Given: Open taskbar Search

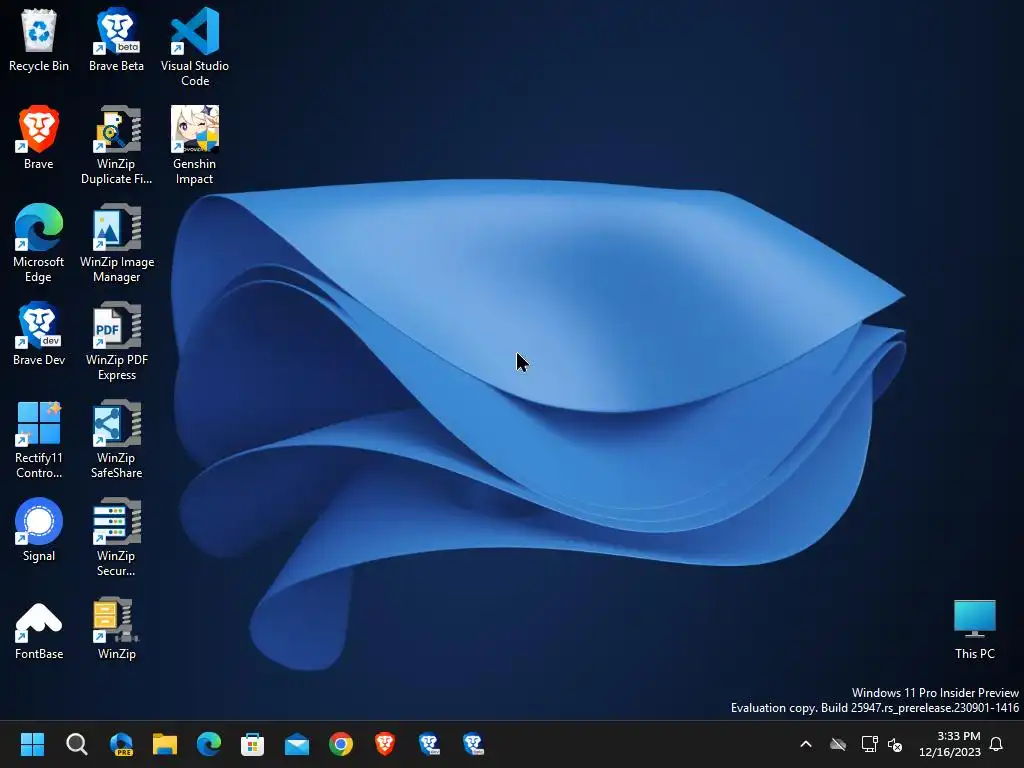Looking at the screenshot, I should 76,744.
